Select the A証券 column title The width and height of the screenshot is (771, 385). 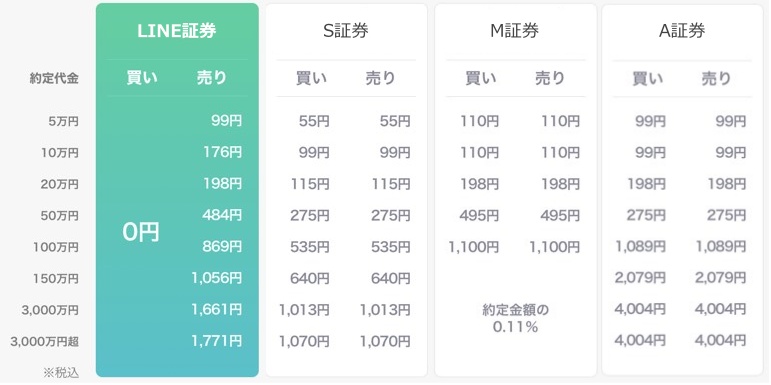682,31
